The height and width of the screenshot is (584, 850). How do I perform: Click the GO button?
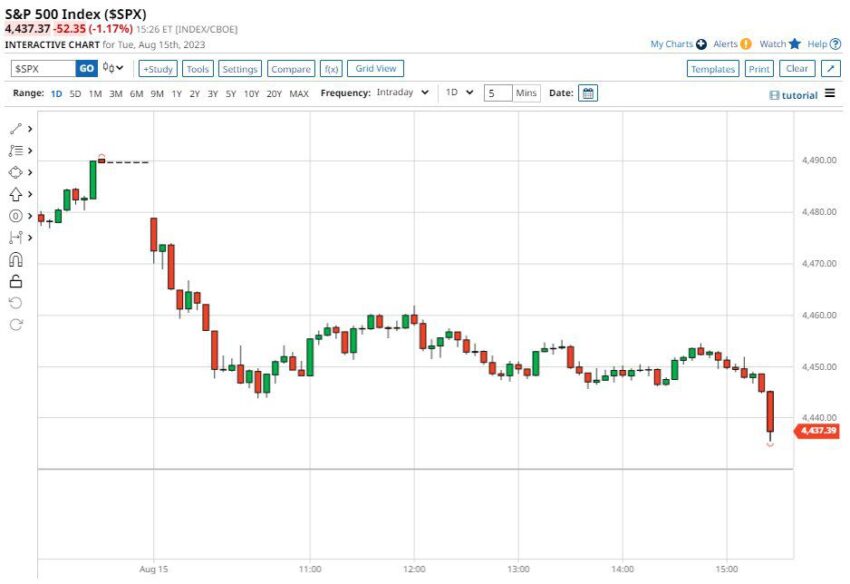click(87, 68)
